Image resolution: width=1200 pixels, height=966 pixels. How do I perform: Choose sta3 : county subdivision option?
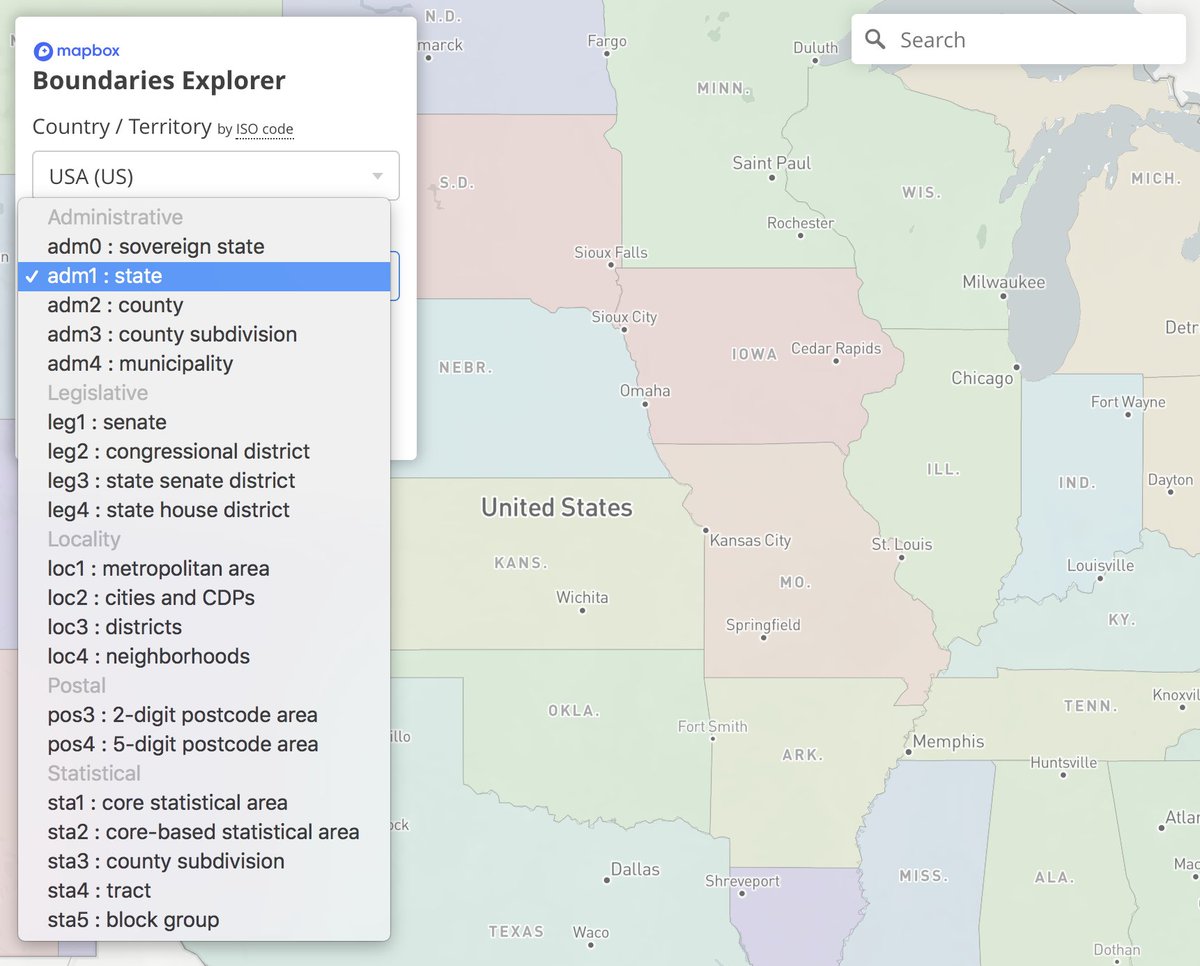click(204, 861)
